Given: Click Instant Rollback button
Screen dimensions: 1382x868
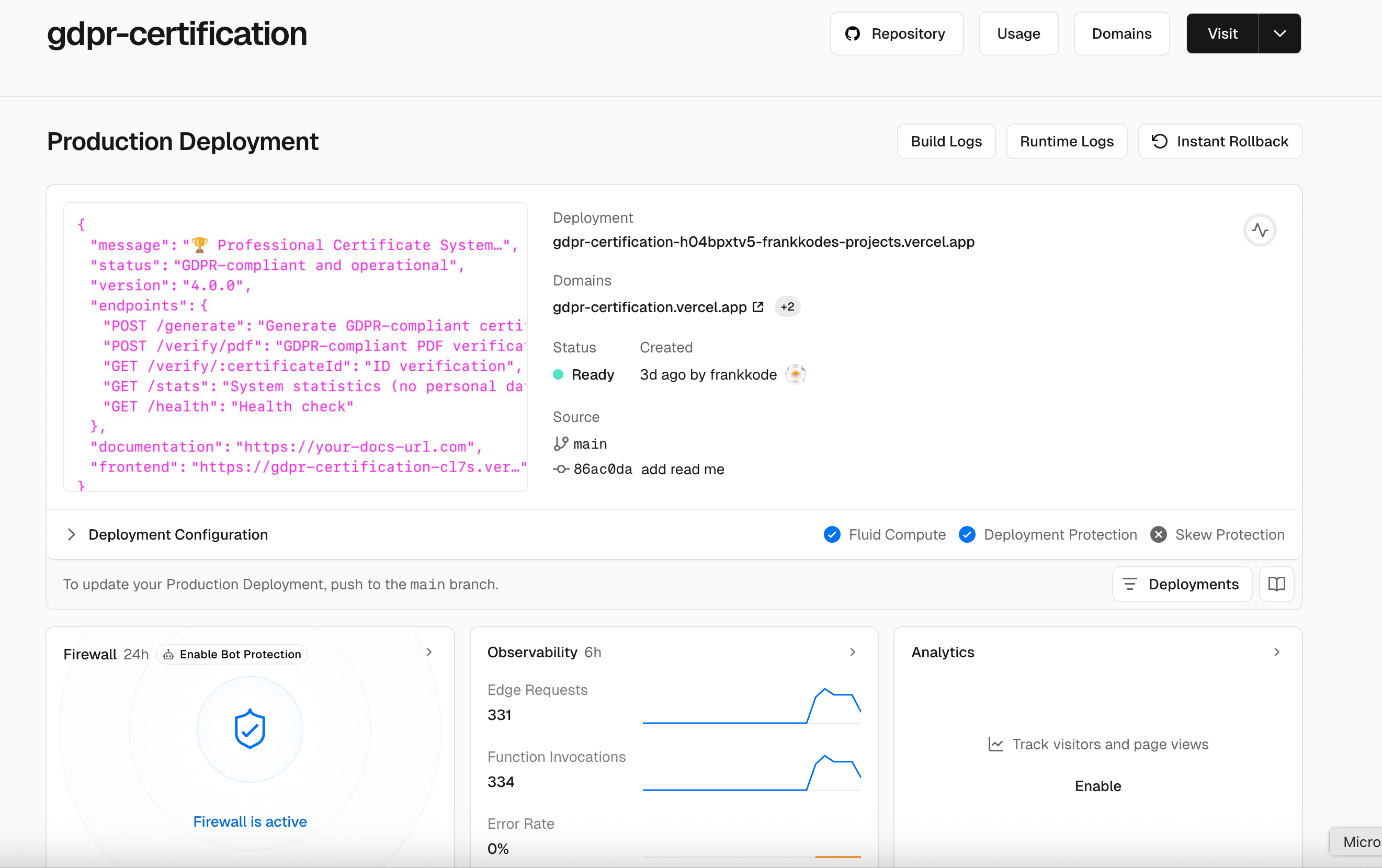Looking at the screenshot, I should tap(1220, 141).
